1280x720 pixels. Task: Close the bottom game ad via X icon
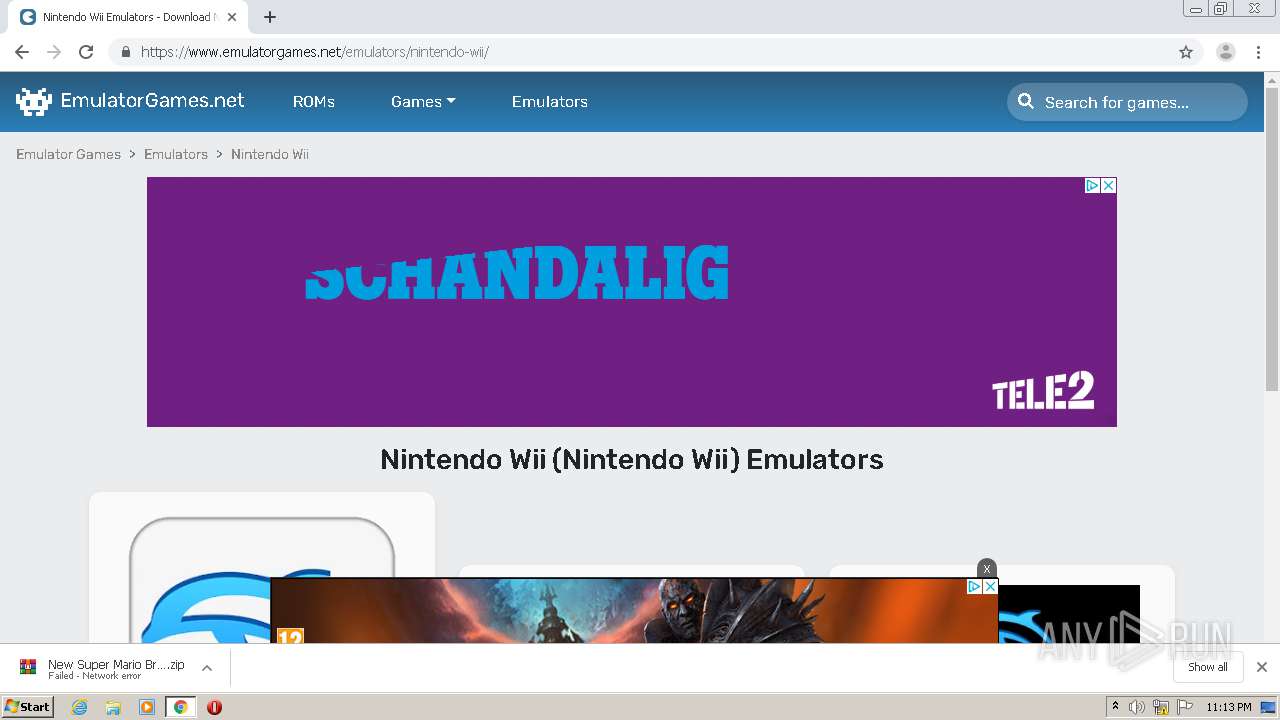coord(990,587)
